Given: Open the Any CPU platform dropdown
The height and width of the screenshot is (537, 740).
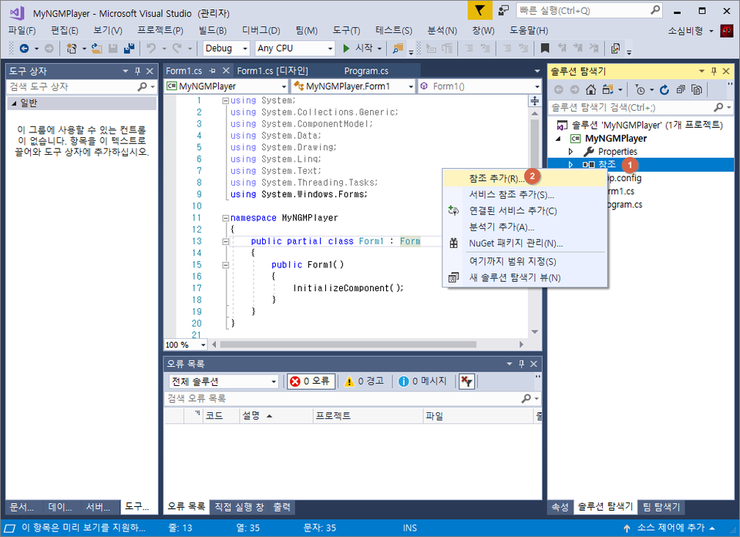Looking at the screenshot, I should [294, 48].
